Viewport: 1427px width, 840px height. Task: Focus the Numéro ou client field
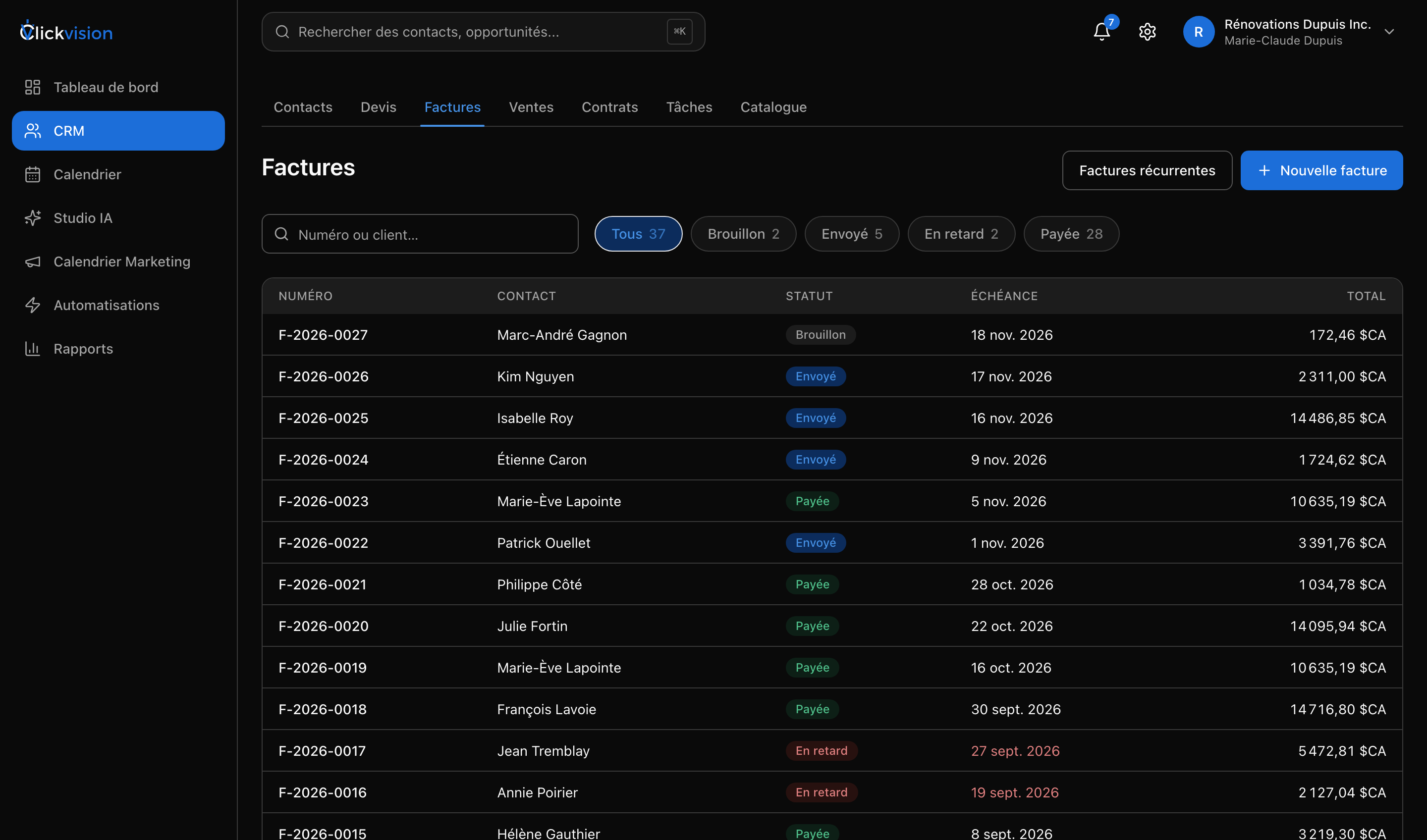(420, 234)
